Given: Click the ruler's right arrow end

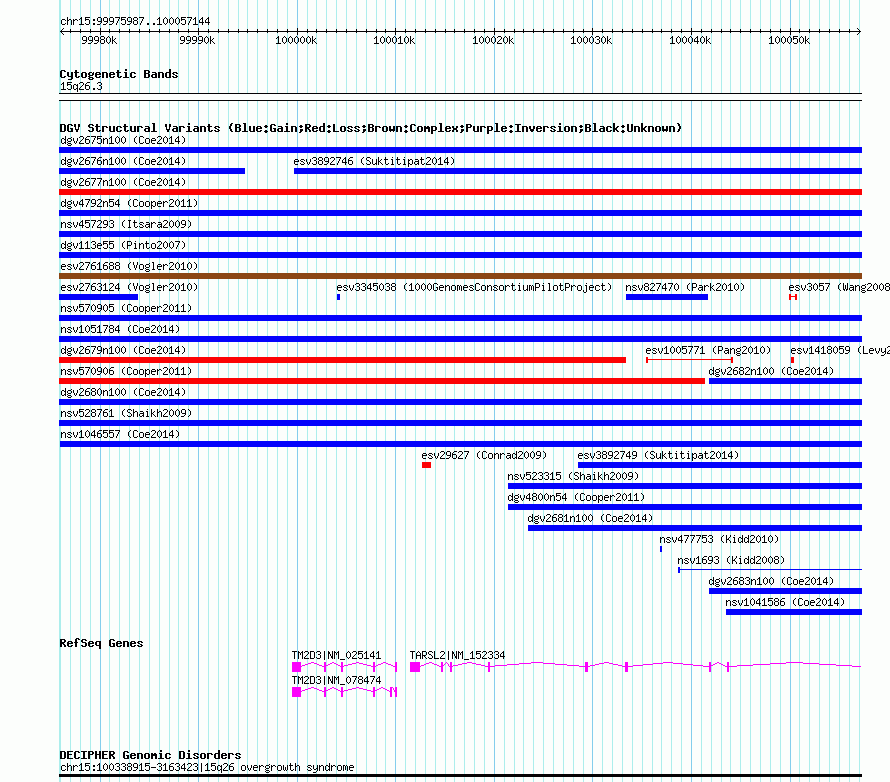Looking at the screenshot, I should [859, 31].
